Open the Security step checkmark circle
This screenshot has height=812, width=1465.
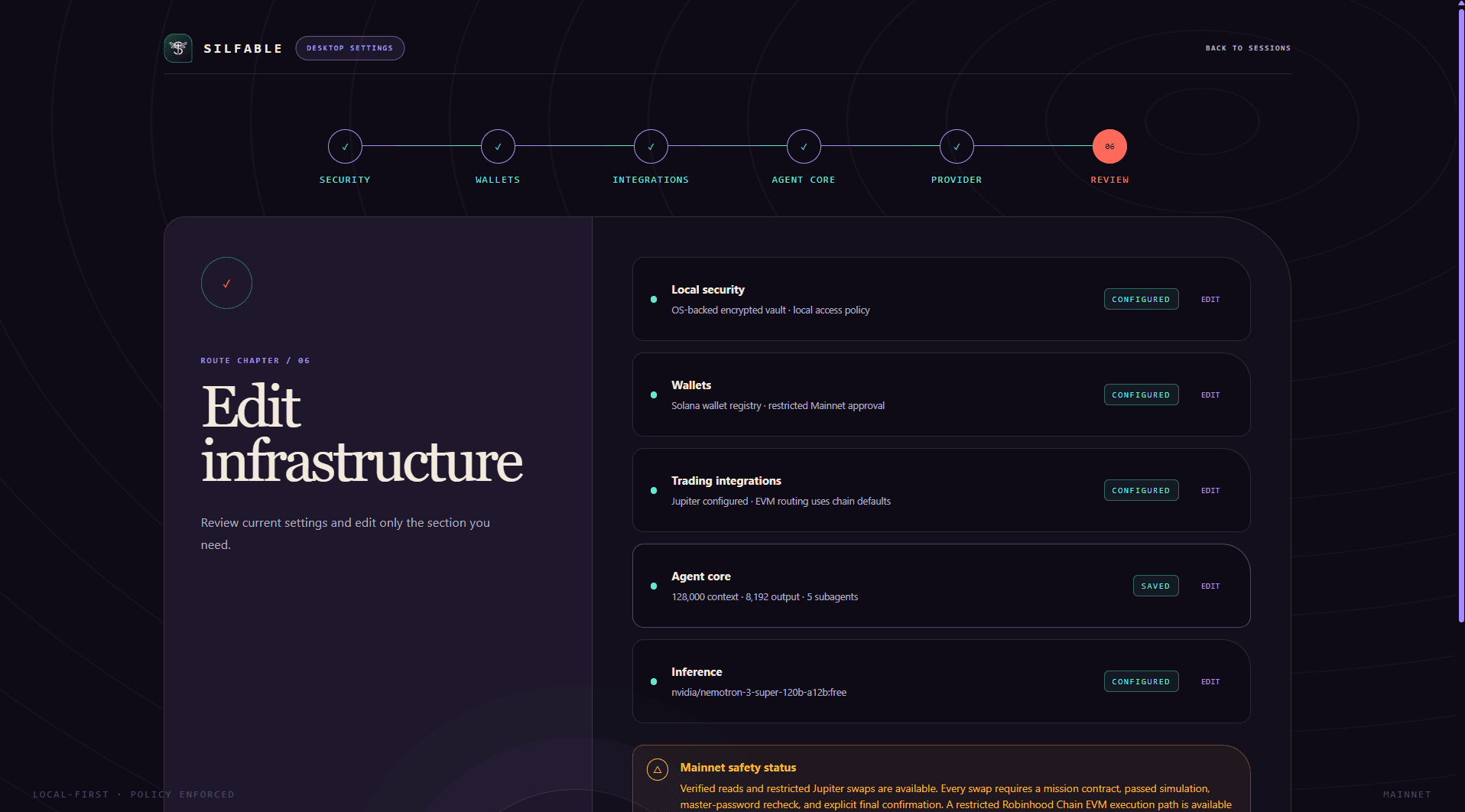[x=345, y=146]
